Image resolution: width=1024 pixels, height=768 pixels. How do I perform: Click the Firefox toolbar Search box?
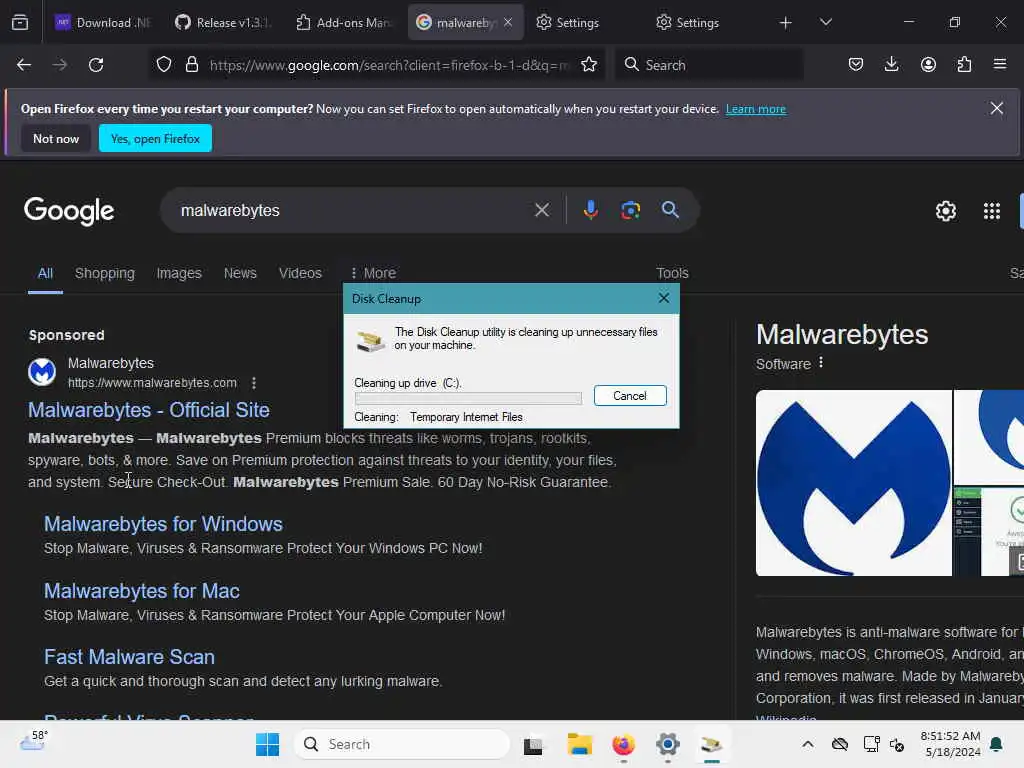point(709,65)
